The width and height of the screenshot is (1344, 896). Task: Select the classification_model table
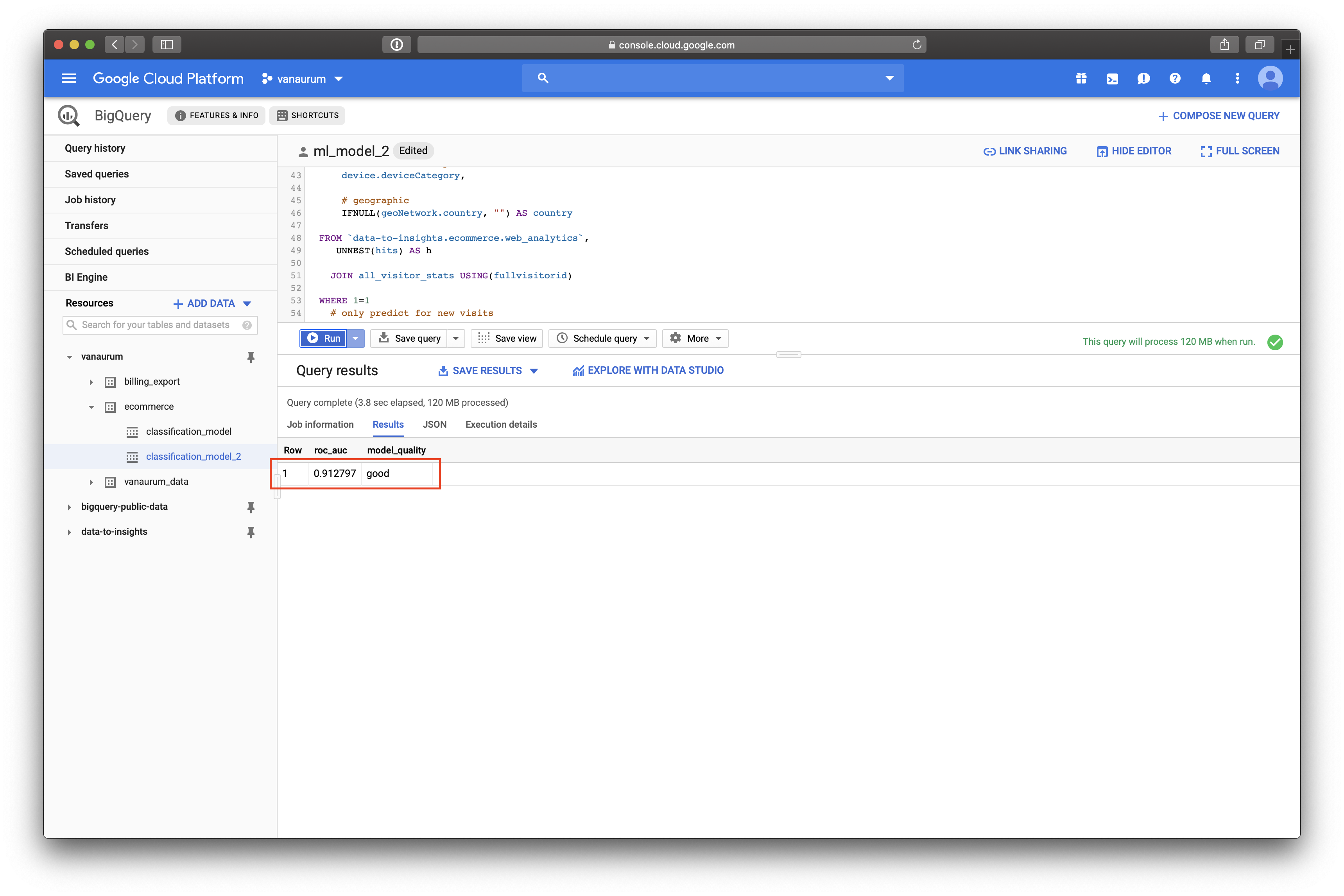pos(188,432)
